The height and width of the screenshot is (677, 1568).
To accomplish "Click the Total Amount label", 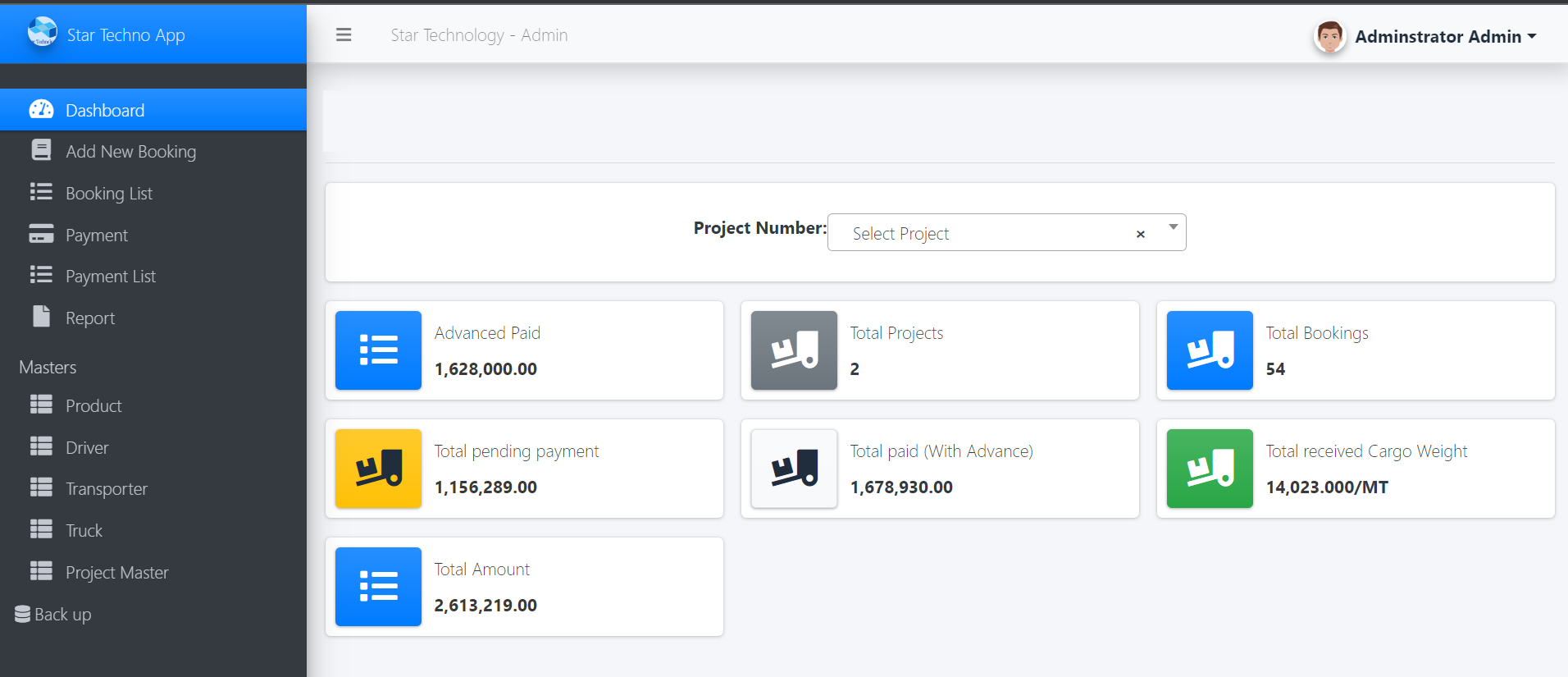I will (x=482, y=569).
